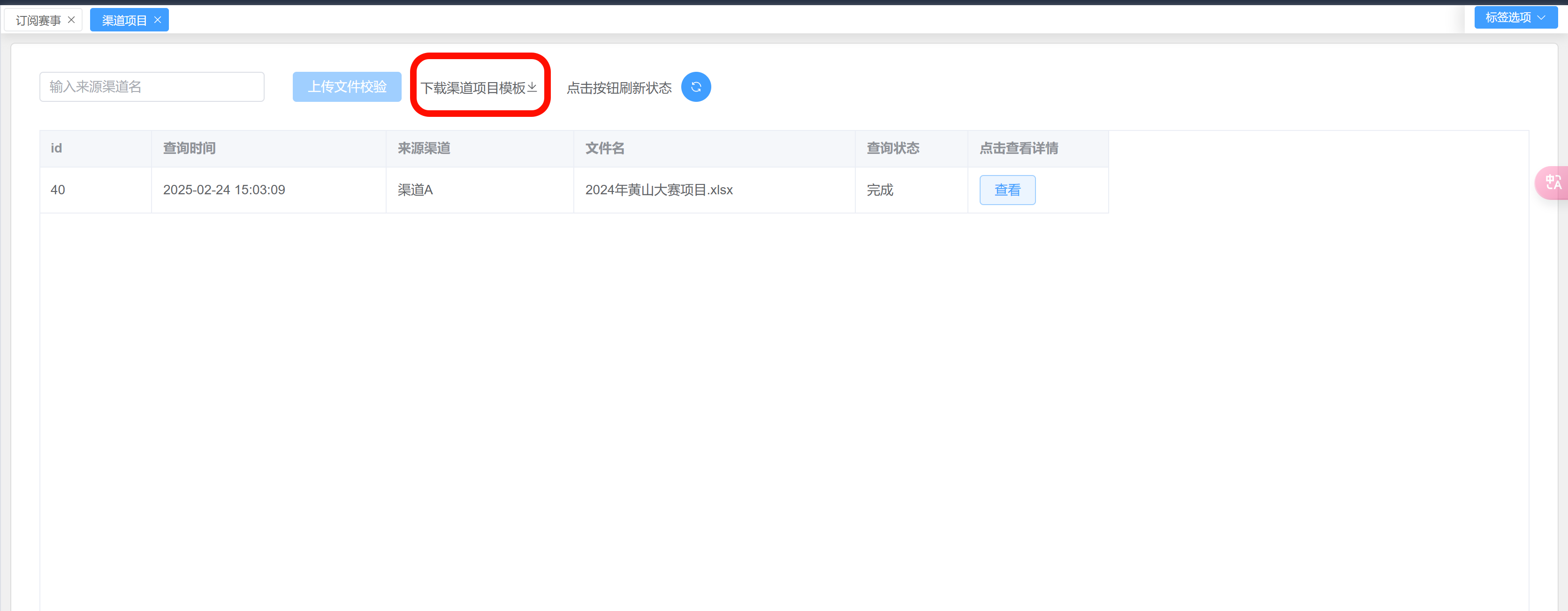Click the 下载渠道项目模板 link text
The width and height of the screenshot is (1568, 611).
(x=472, y=88)
